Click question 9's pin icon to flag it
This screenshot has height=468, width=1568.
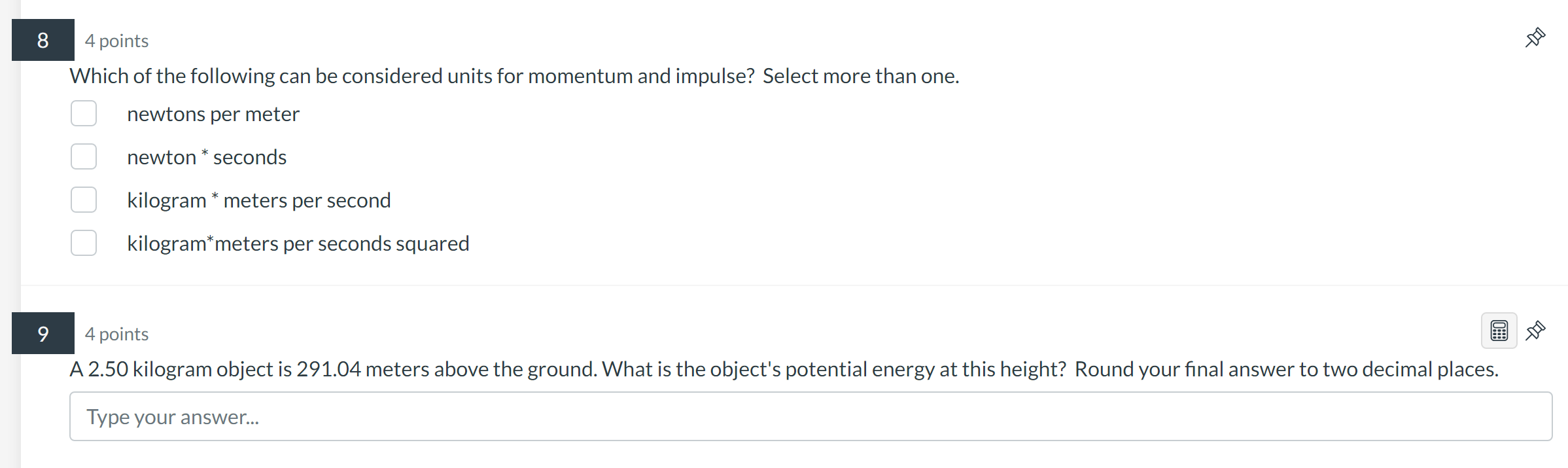pos(1536,331)
